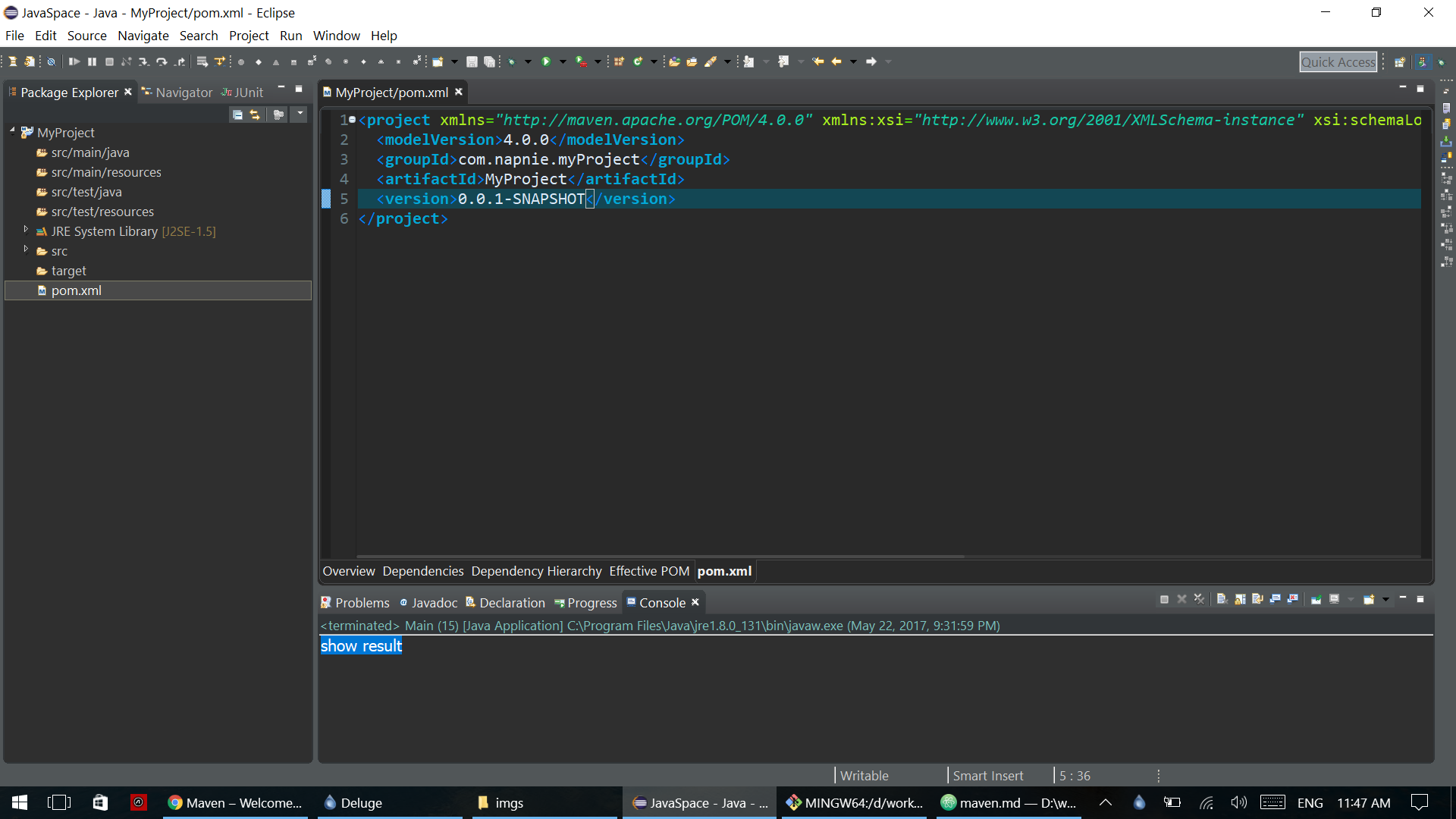Screen dimensions: 1456x819
Task: Click the Step Over icon
Action: coord(162,61)
